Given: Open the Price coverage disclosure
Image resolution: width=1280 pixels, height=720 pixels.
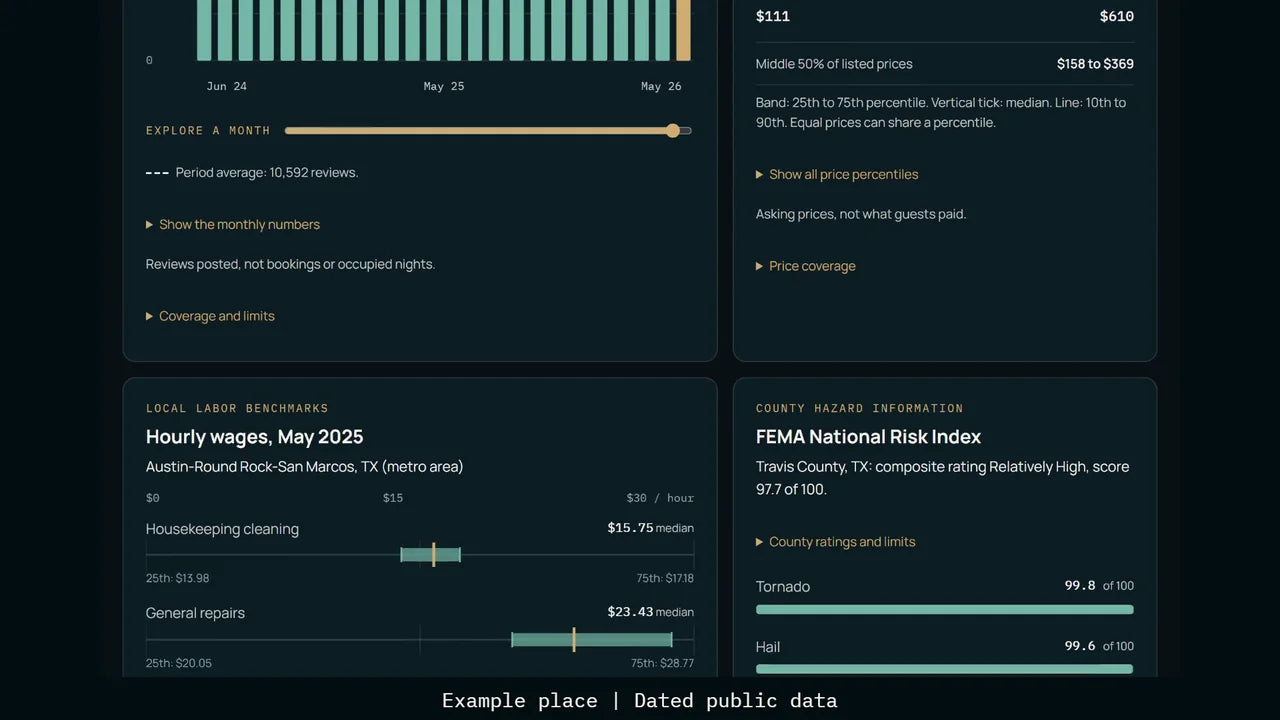Looking at the screenshot, I should 806,266.
